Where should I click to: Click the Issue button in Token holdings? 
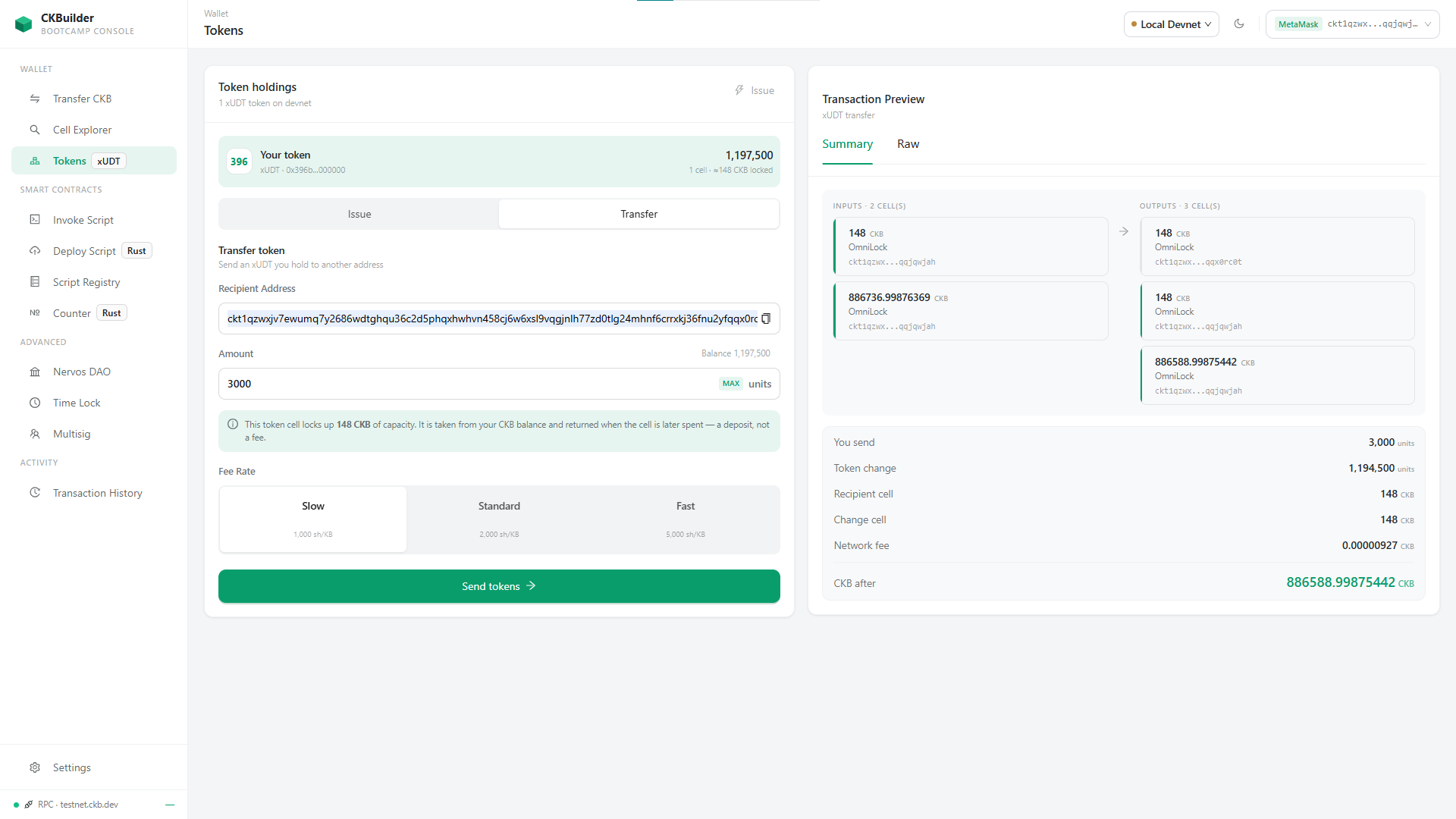755,90
